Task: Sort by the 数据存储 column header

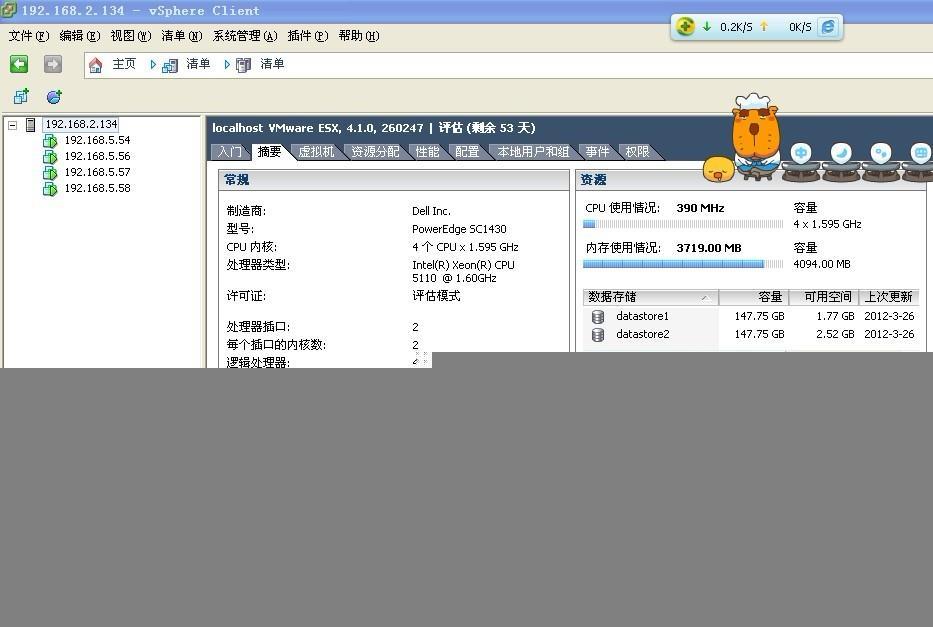Action: pyautogui.click(x=650, y=297)
